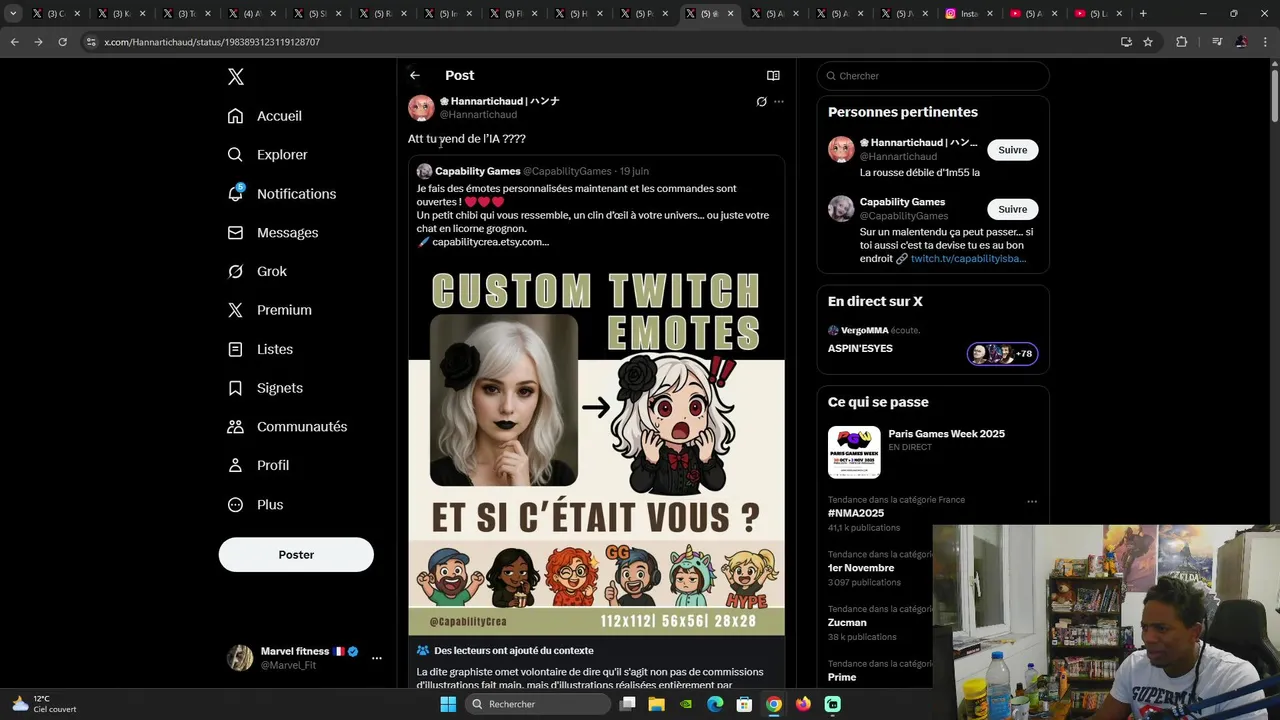The image size is (1280, 720).
Task: Open account menu dots beside Marvel fitness
Action: point(377,658)
